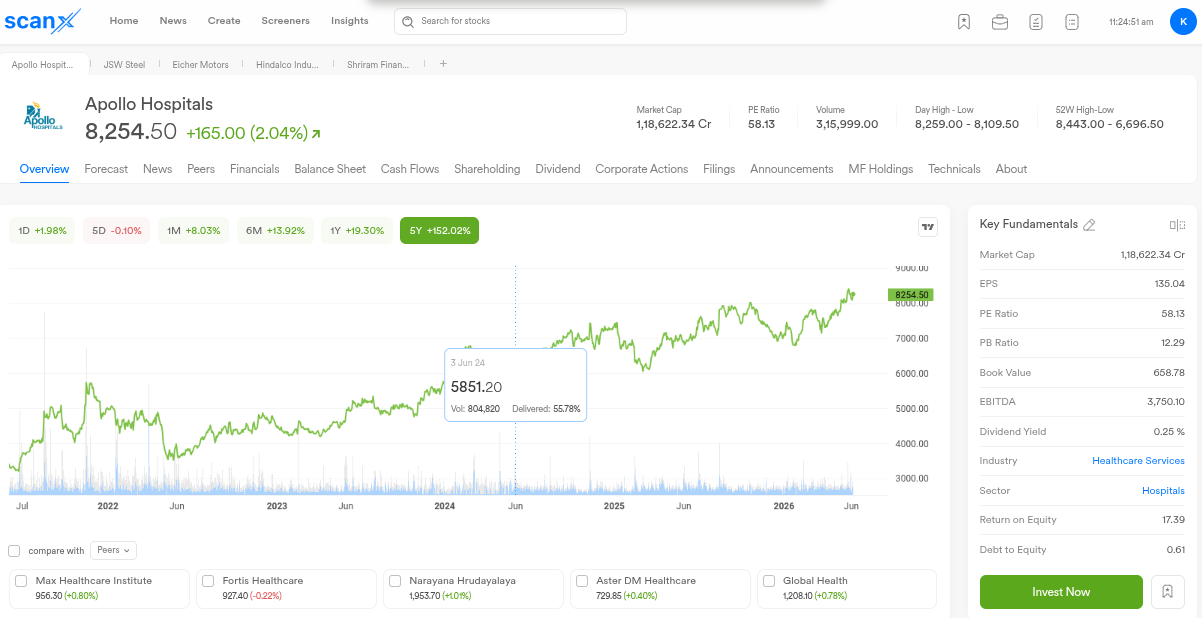
Task: Check Aster DM Healthcare peer
Action: tap(582, 581)
